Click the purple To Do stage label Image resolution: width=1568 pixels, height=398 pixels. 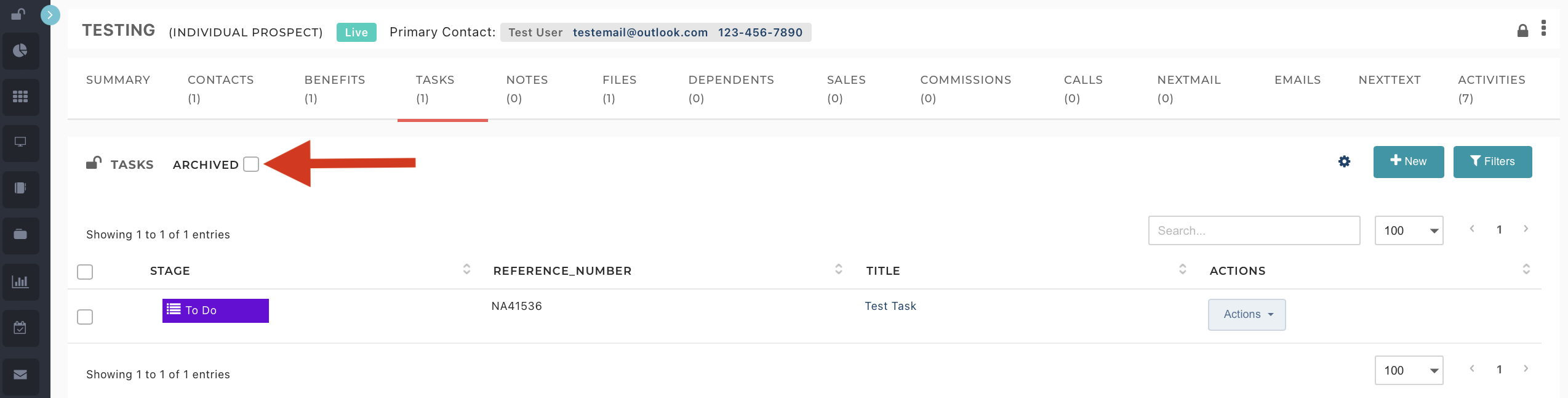point(215,311)
